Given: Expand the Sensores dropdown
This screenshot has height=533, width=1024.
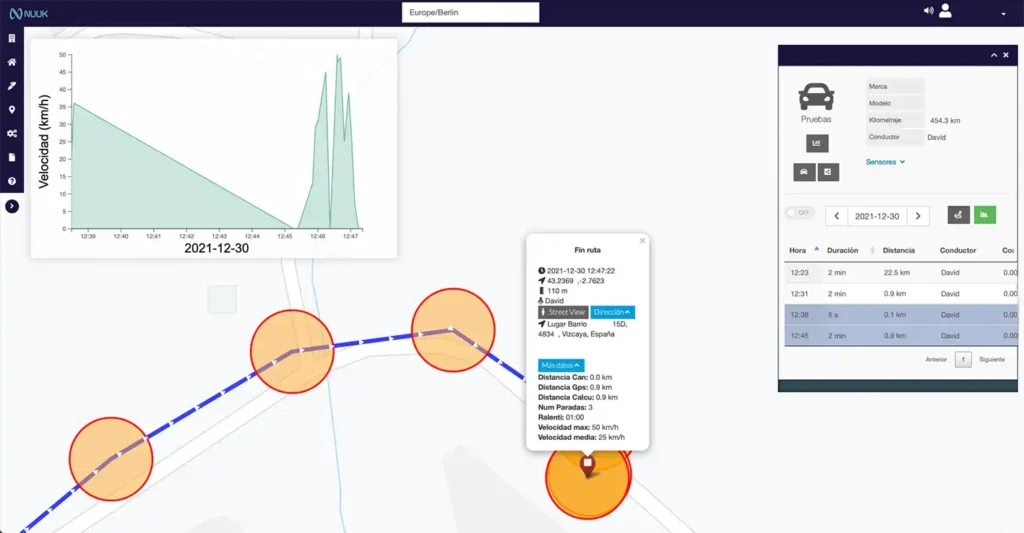Looking at the screenshot, I should point(885,161).
